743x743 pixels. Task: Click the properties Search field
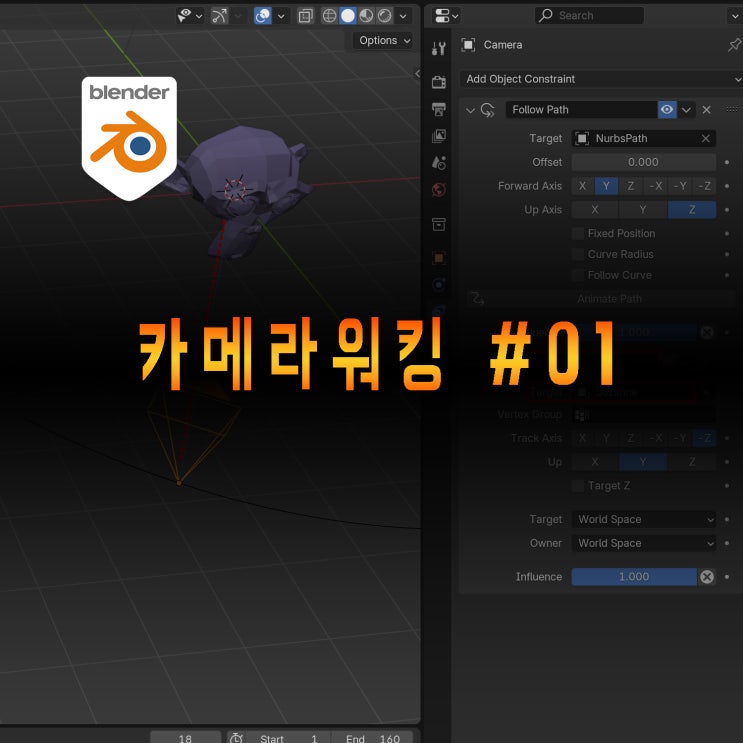(589, 16)
